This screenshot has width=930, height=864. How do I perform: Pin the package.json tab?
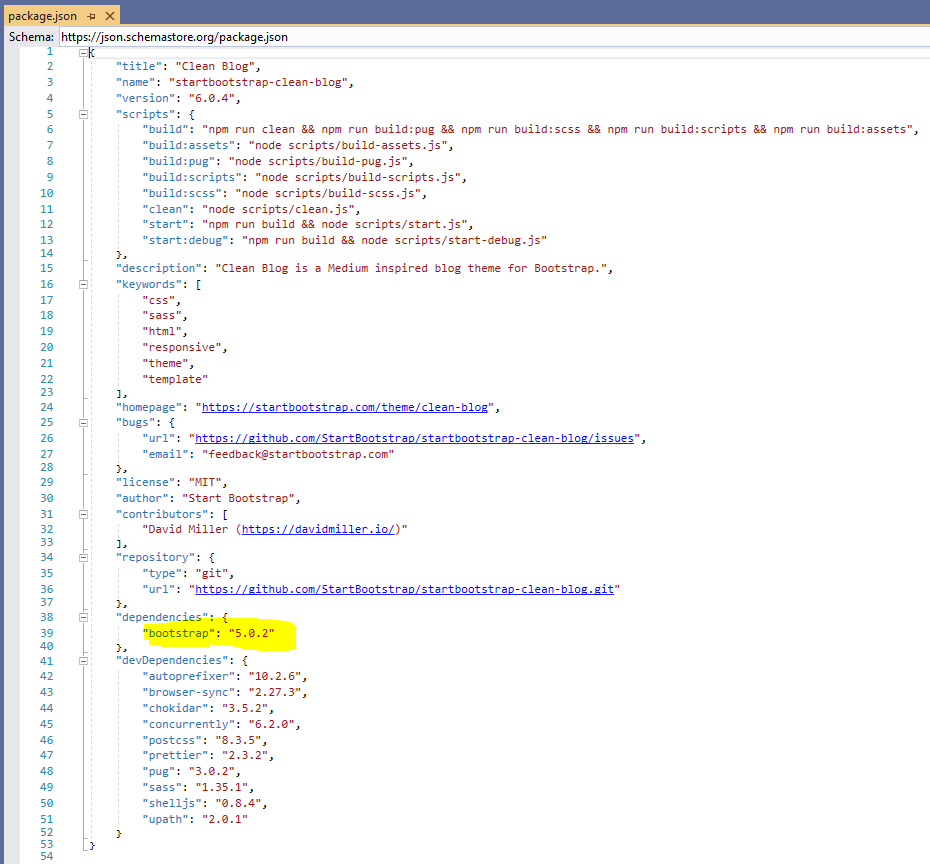[x=91, y=16]
